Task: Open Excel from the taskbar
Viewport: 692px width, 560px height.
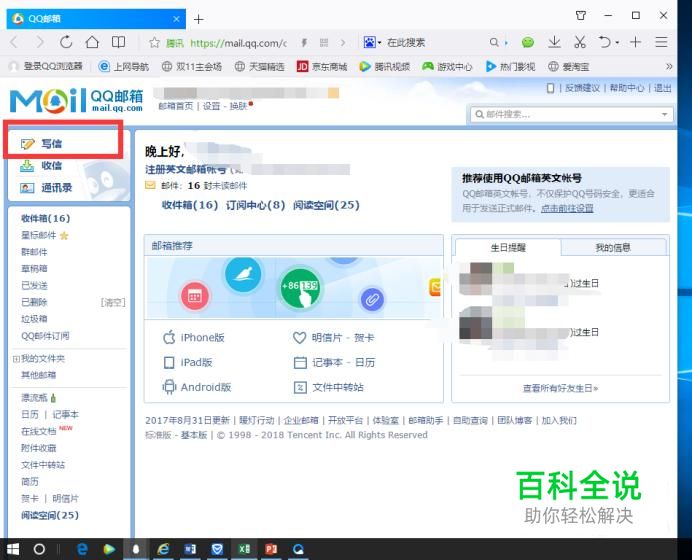Action: point(244,549)
